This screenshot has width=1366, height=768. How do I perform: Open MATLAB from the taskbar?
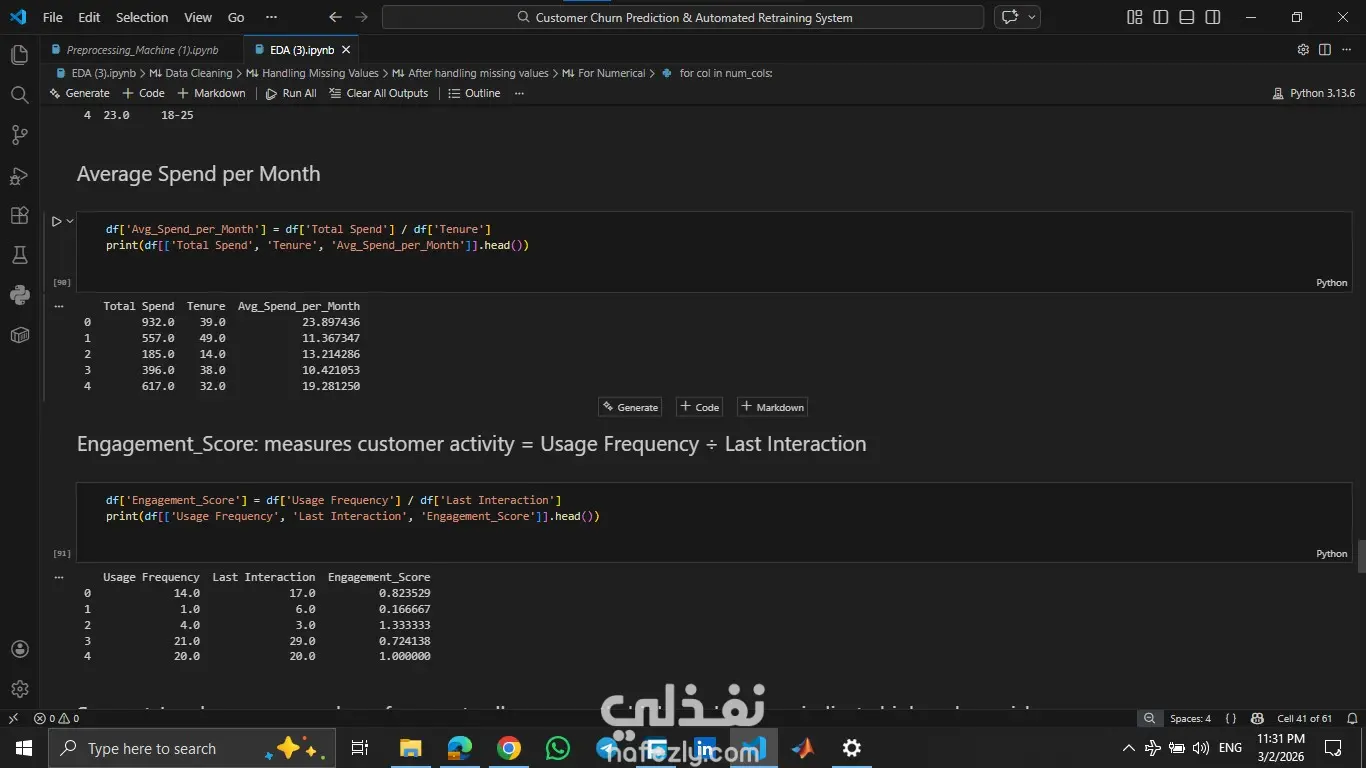[x=803, y=748]
